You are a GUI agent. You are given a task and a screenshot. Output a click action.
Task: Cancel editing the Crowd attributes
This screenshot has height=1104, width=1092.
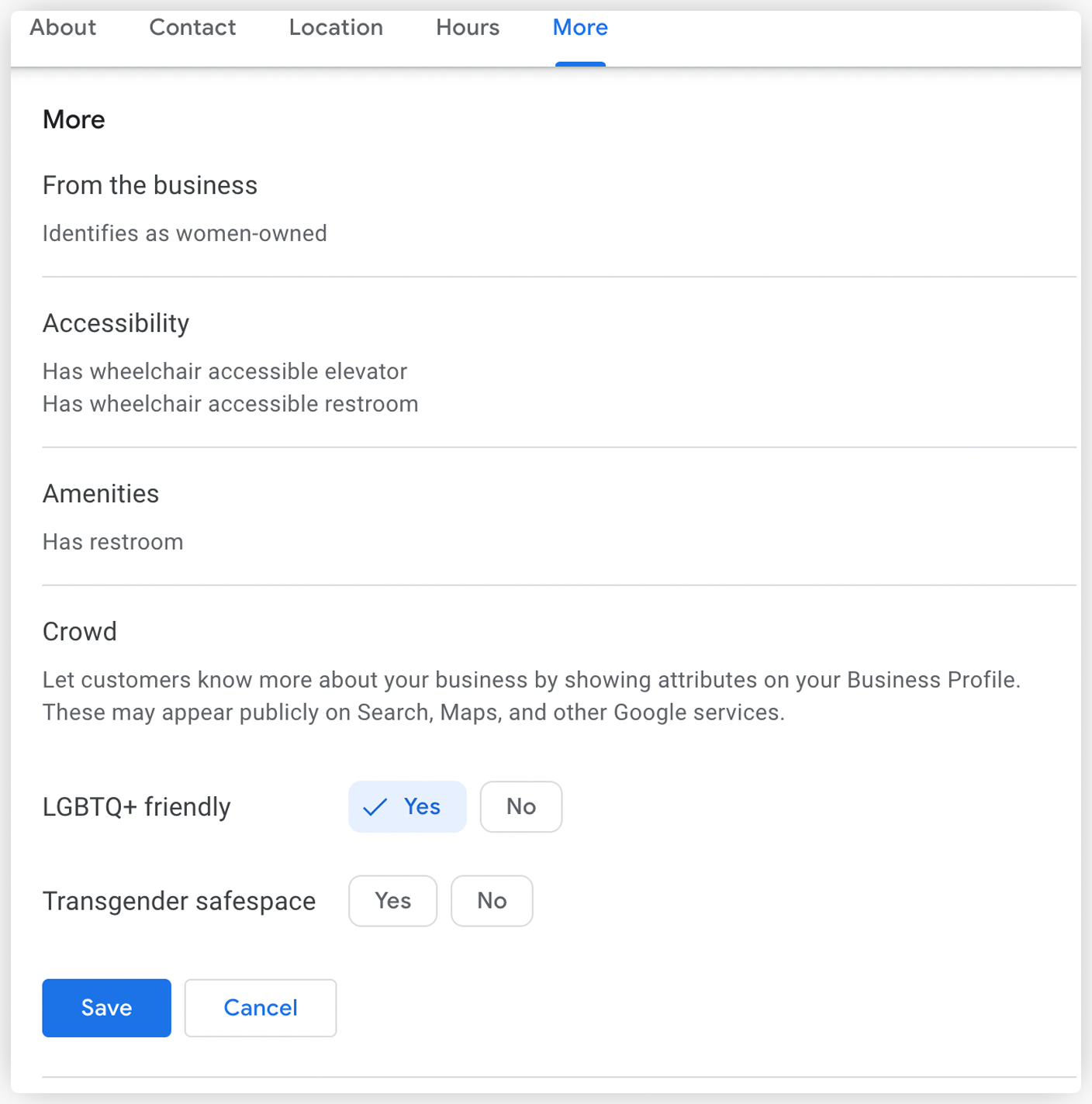tap(261, 1008)
